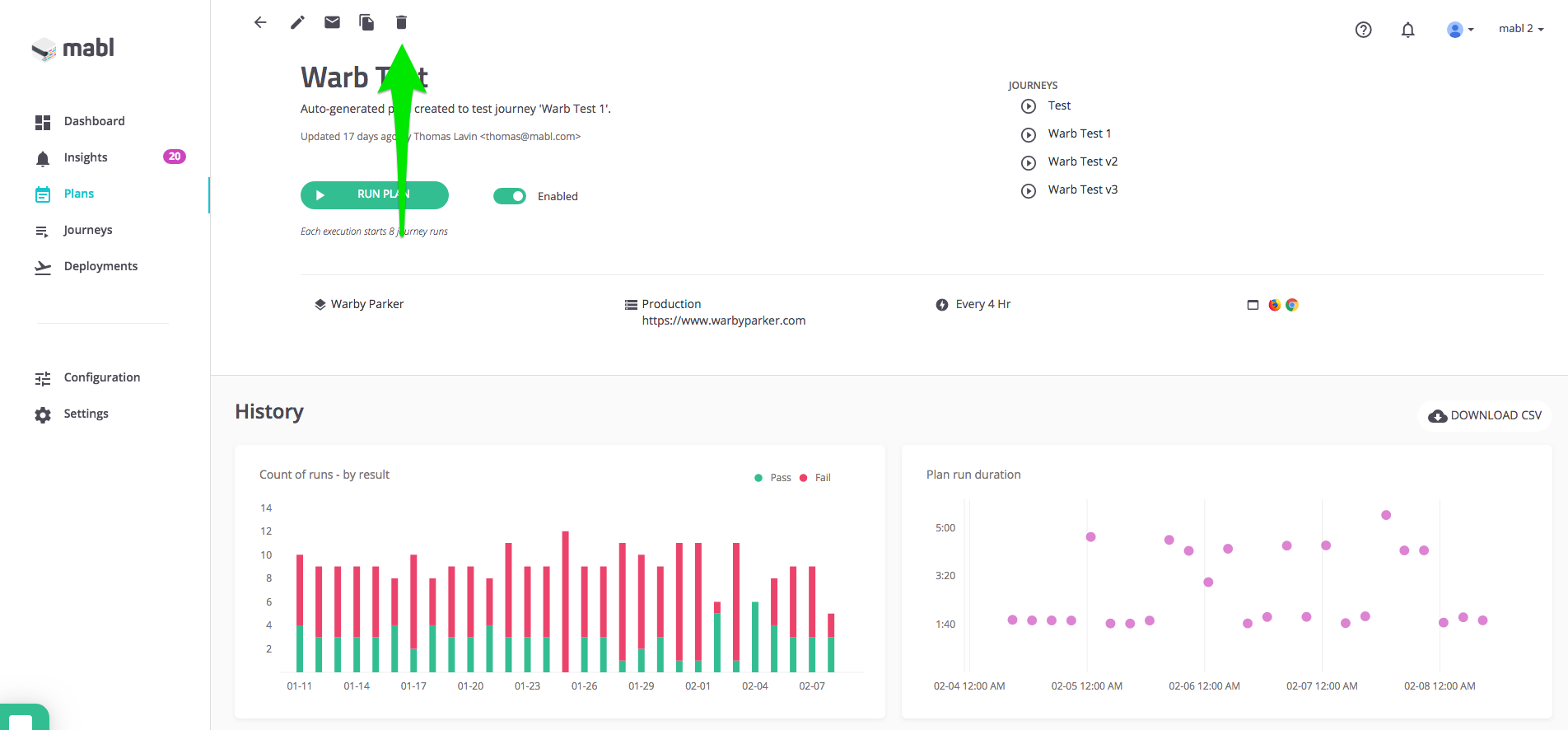Click the browser window icon
This screenshot has height=730, width=1568.
coord(1253,305)
